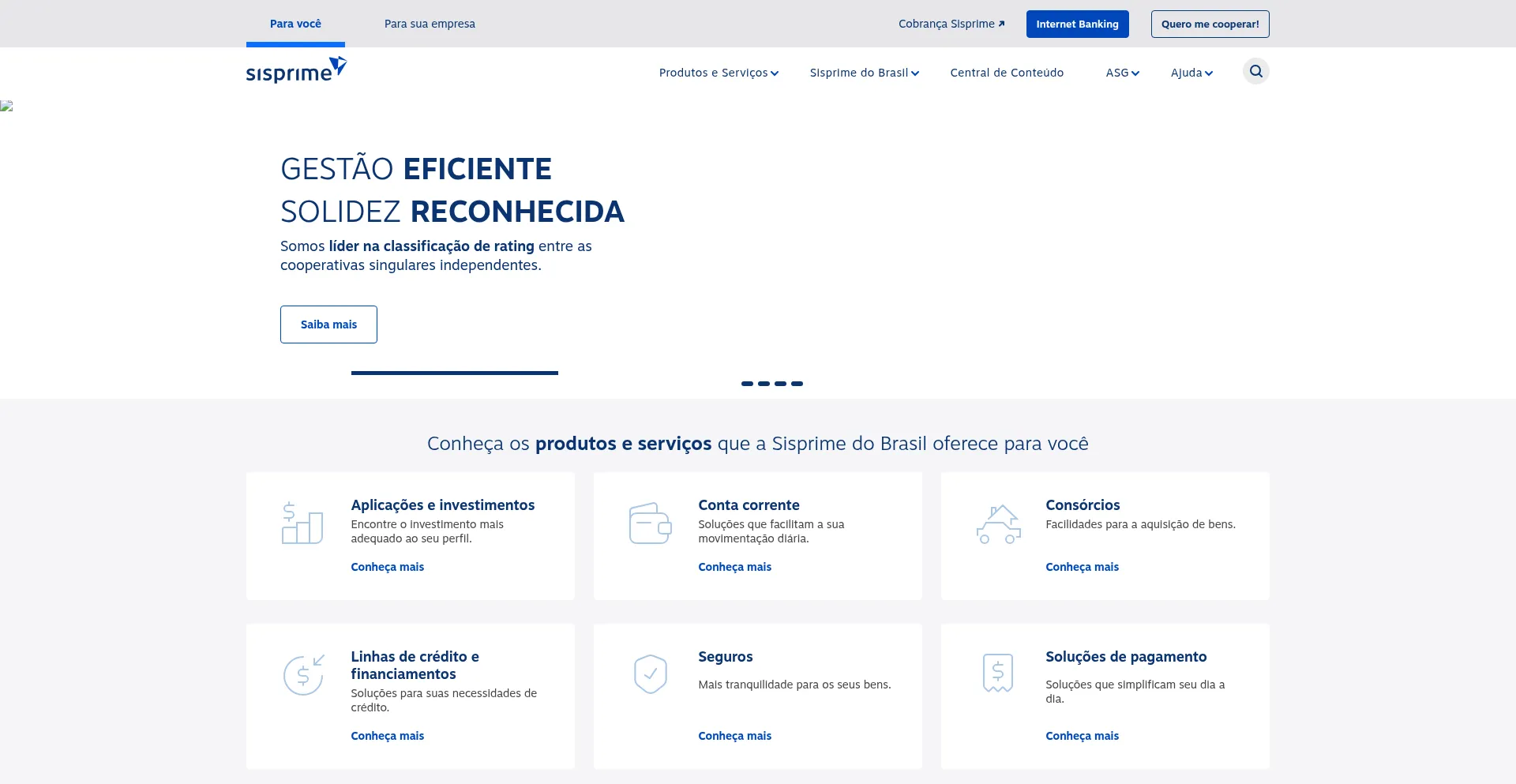Click the Seguros heading
The image size is (1516, 784).
[x=726, y=657]
